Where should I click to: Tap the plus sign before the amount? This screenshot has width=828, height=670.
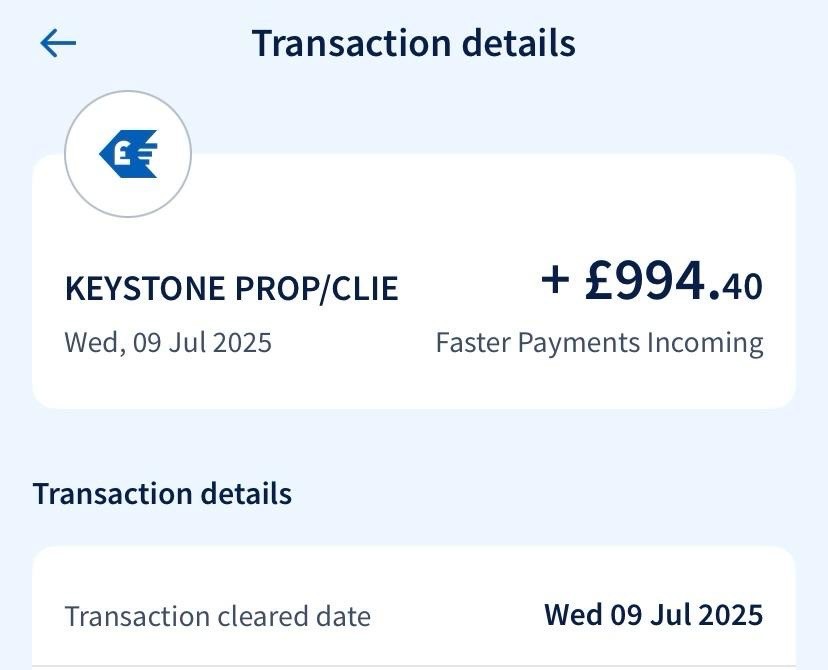pos(555,280)
